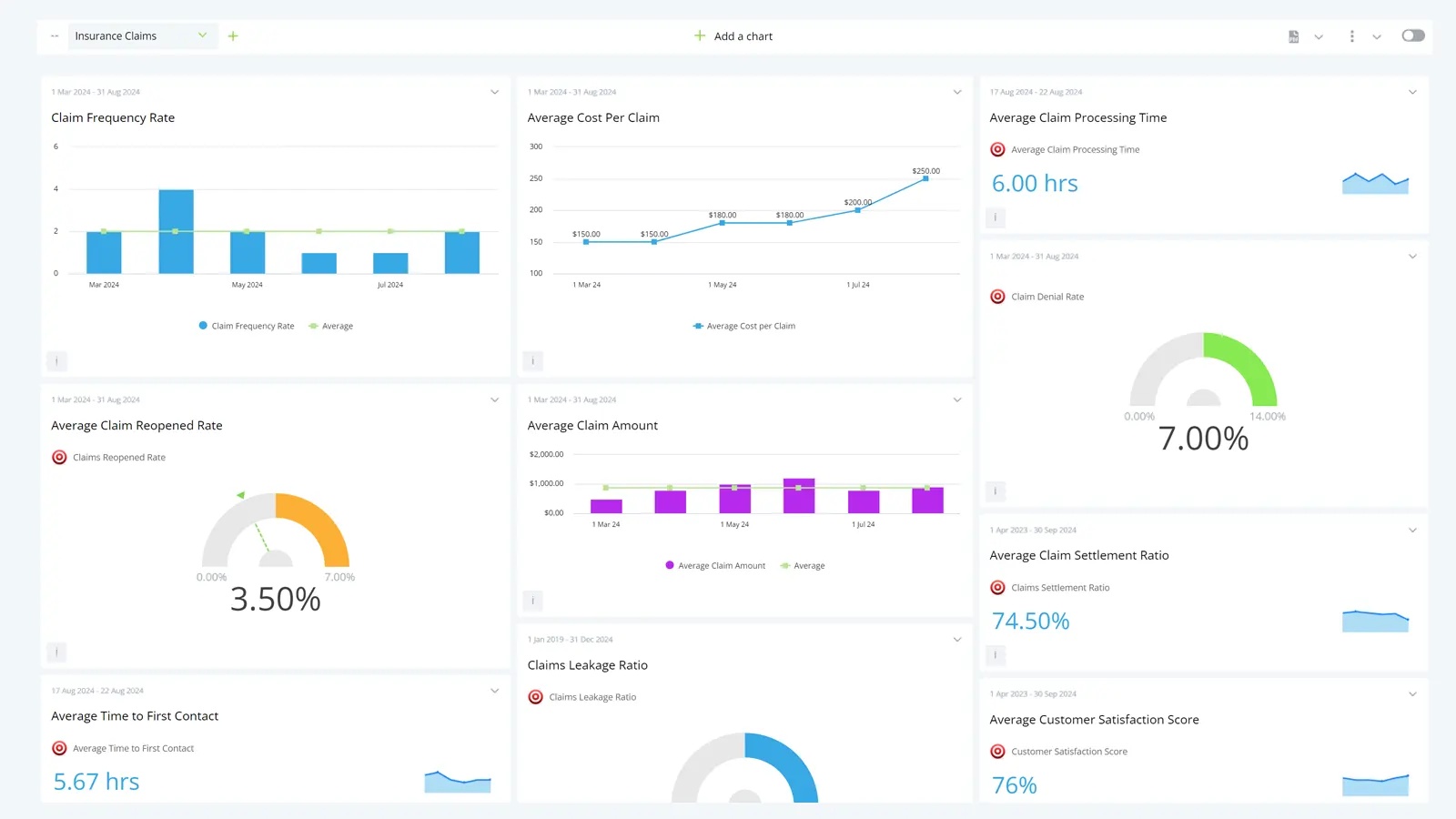Click the target icon beside Claims Leakage Ratio
Image resolution: width=1456 pixels, height=819 pixels.
click(x=535, y=696)
